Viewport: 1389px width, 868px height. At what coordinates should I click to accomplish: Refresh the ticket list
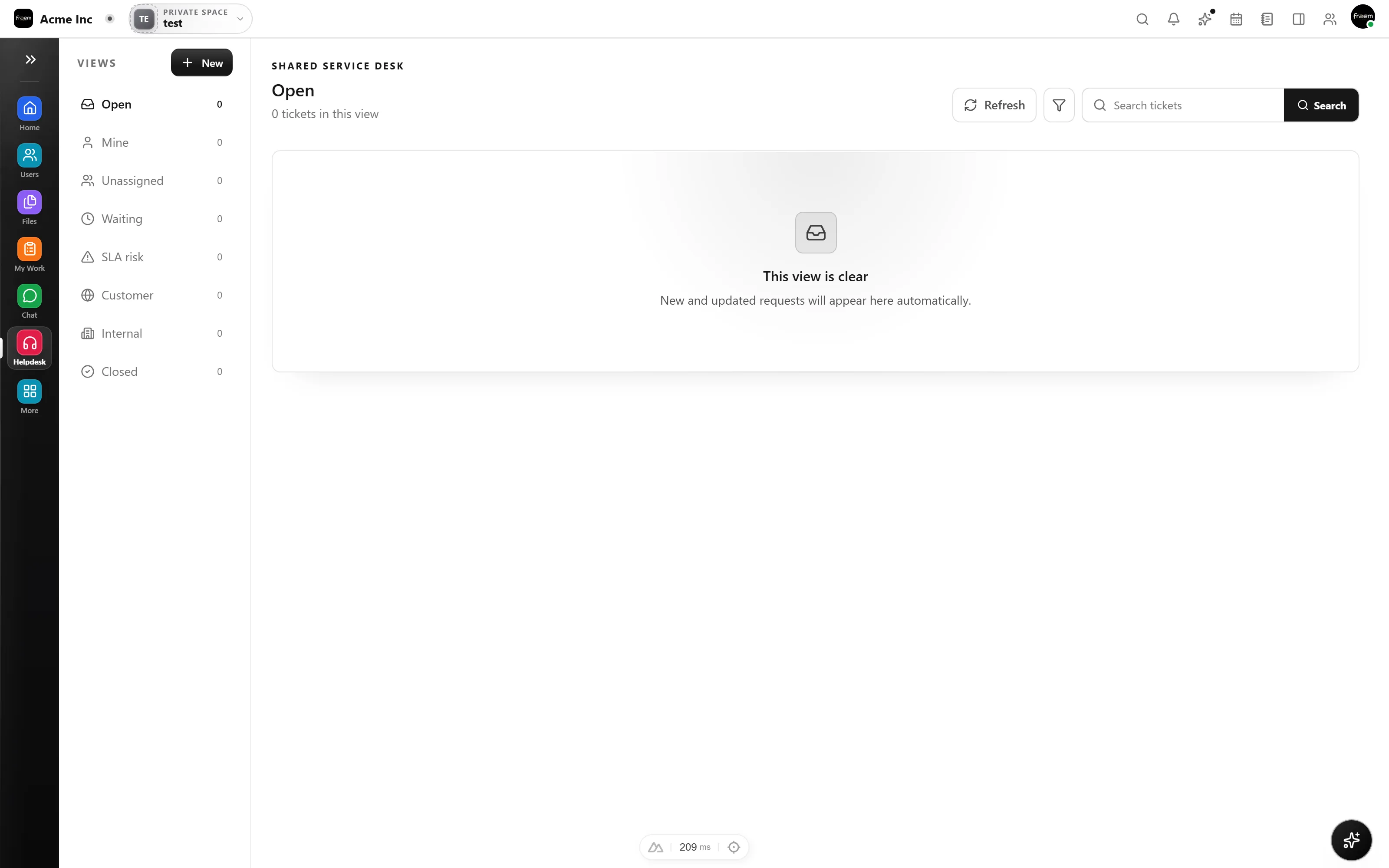click(x=994, y=105)
